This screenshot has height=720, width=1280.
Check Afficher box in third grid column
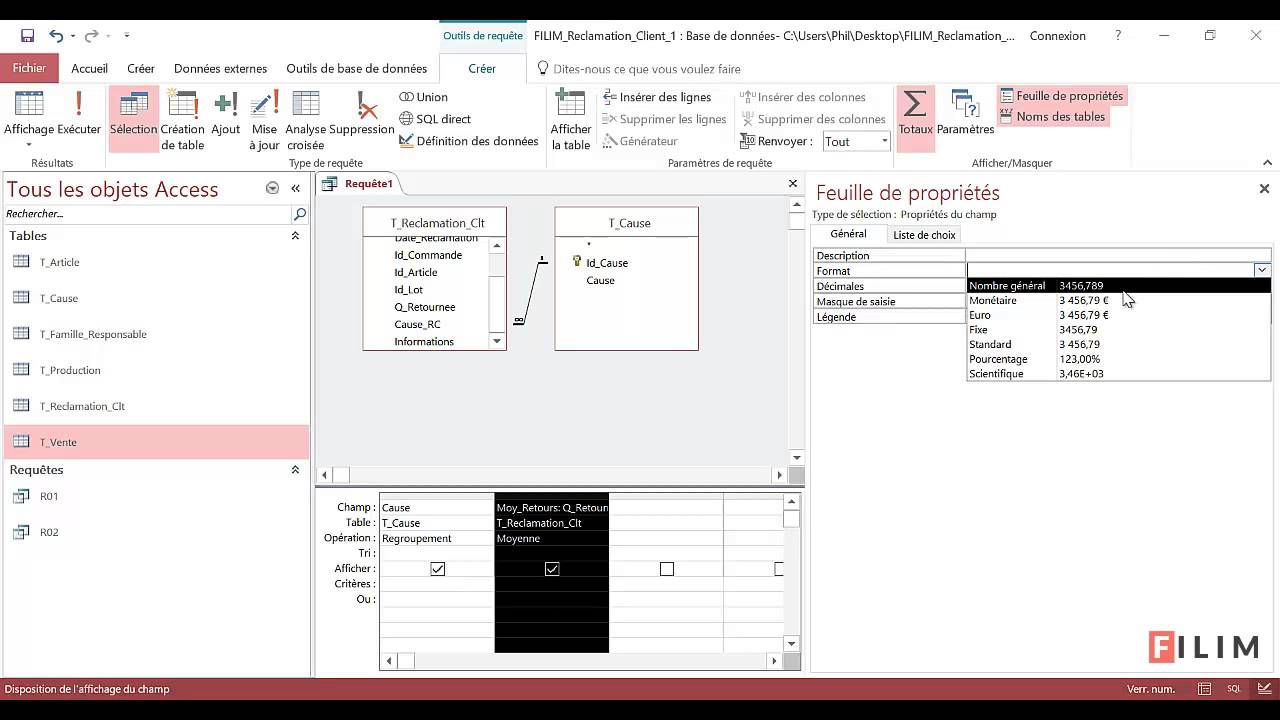click(667, 569)
